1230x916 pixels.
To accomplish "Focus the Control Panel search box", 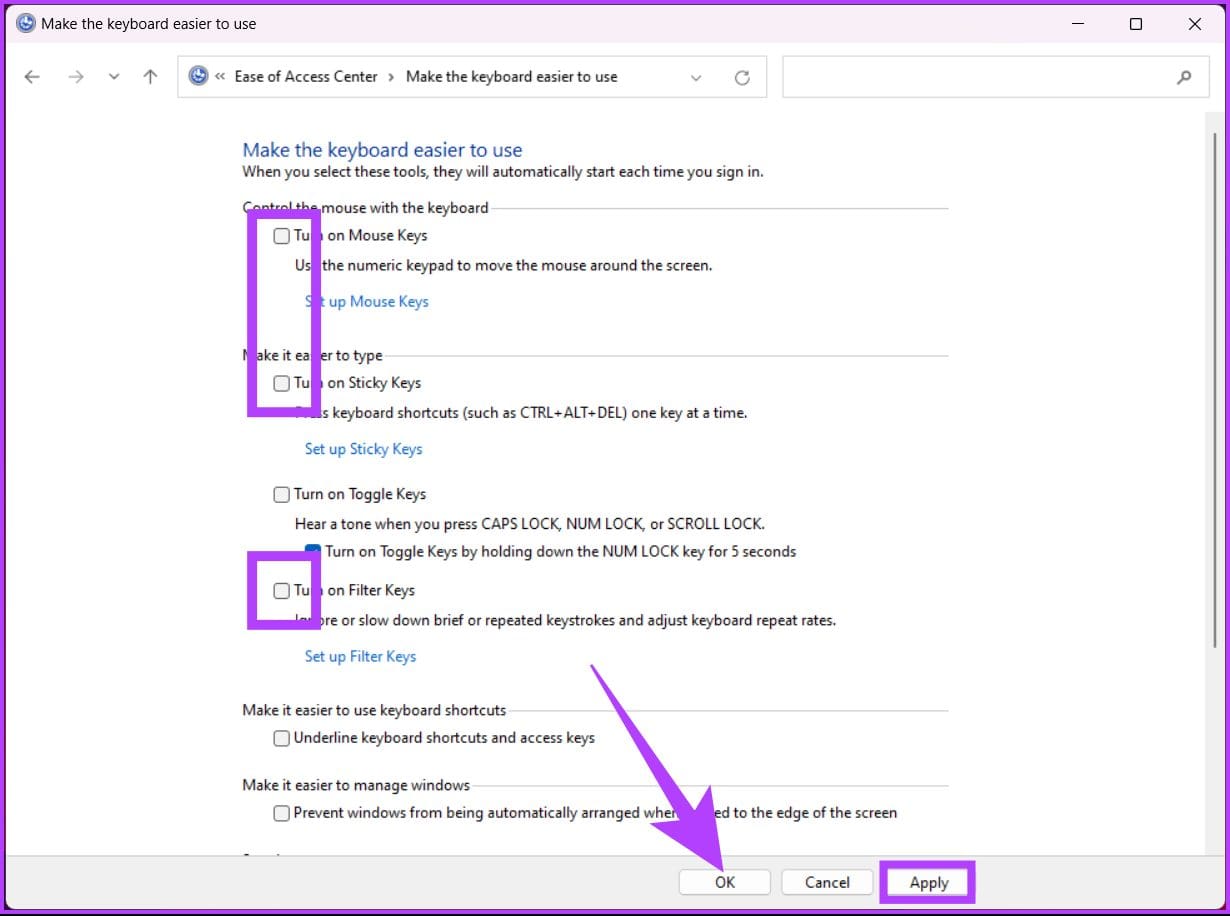I will click(994, 77).
